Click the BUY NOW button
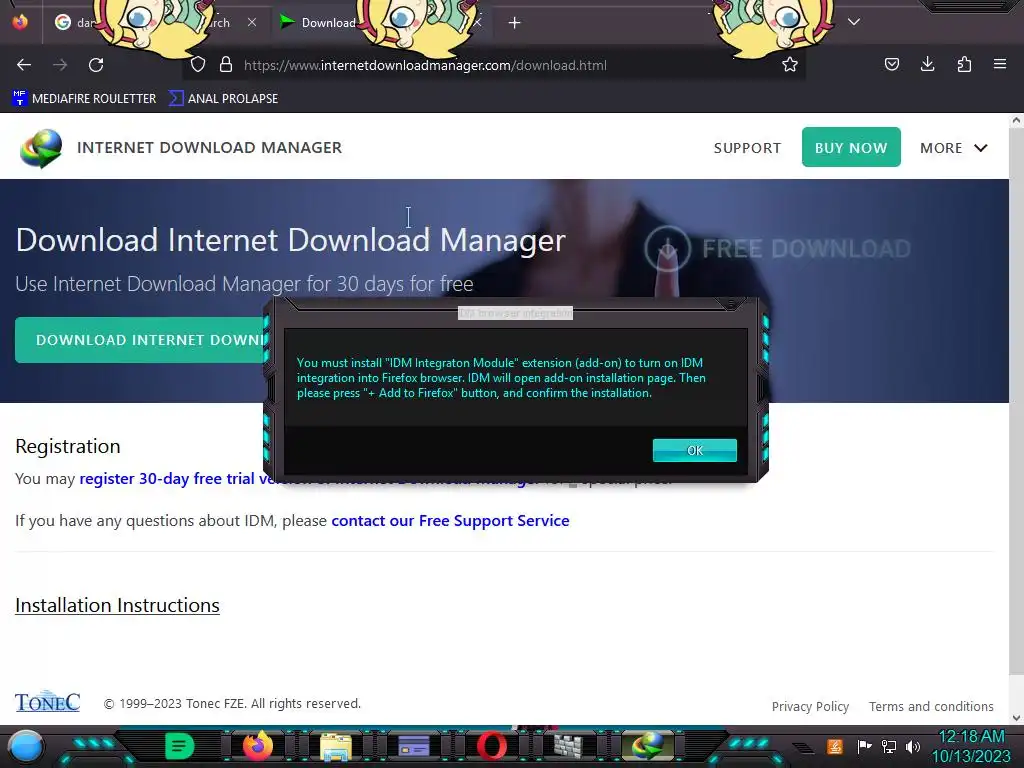Screen dimensions: 1024x768 (851, 147)
